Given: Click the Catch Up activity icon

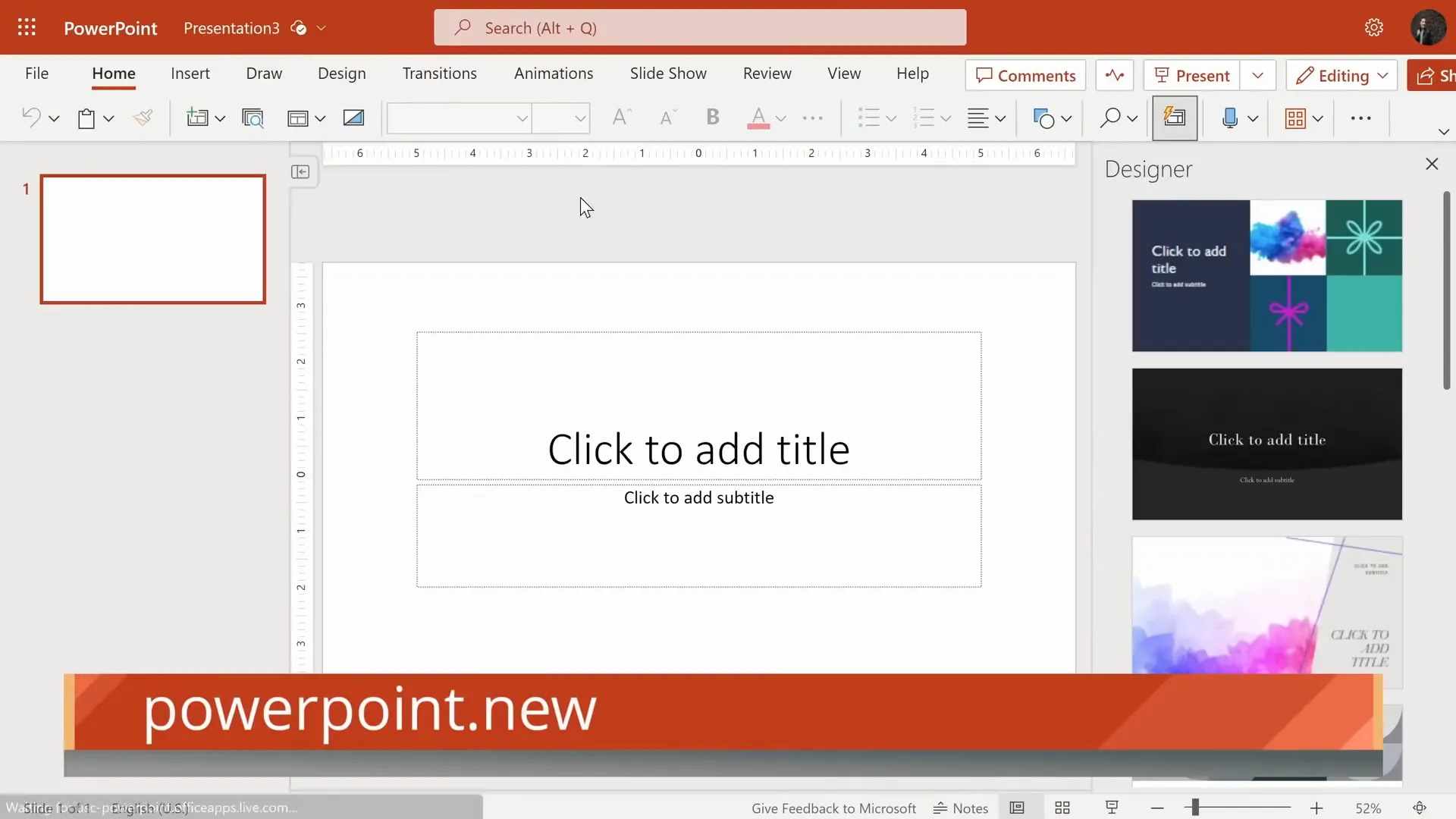Looking at the screenshot, I should point(1114,75).
